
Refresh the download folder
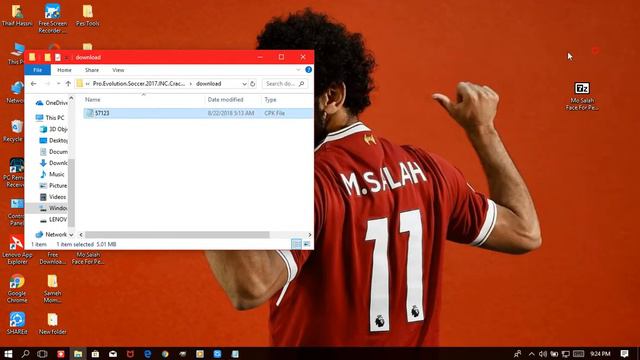pyautogui.click(x=253, y=84)
